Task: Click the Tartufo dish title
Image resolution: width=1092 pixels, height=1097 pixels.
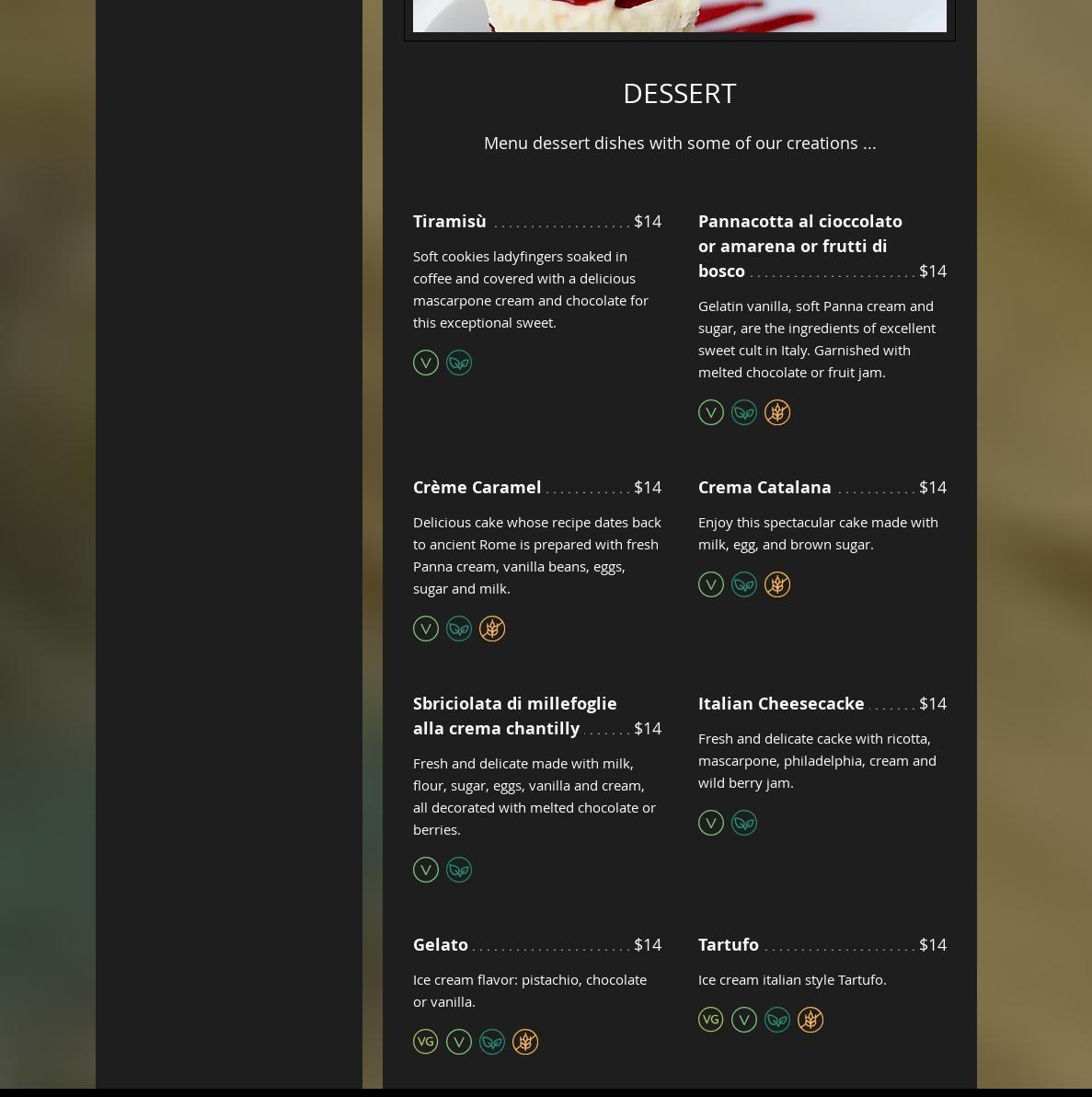Action: tap(729, 944)
